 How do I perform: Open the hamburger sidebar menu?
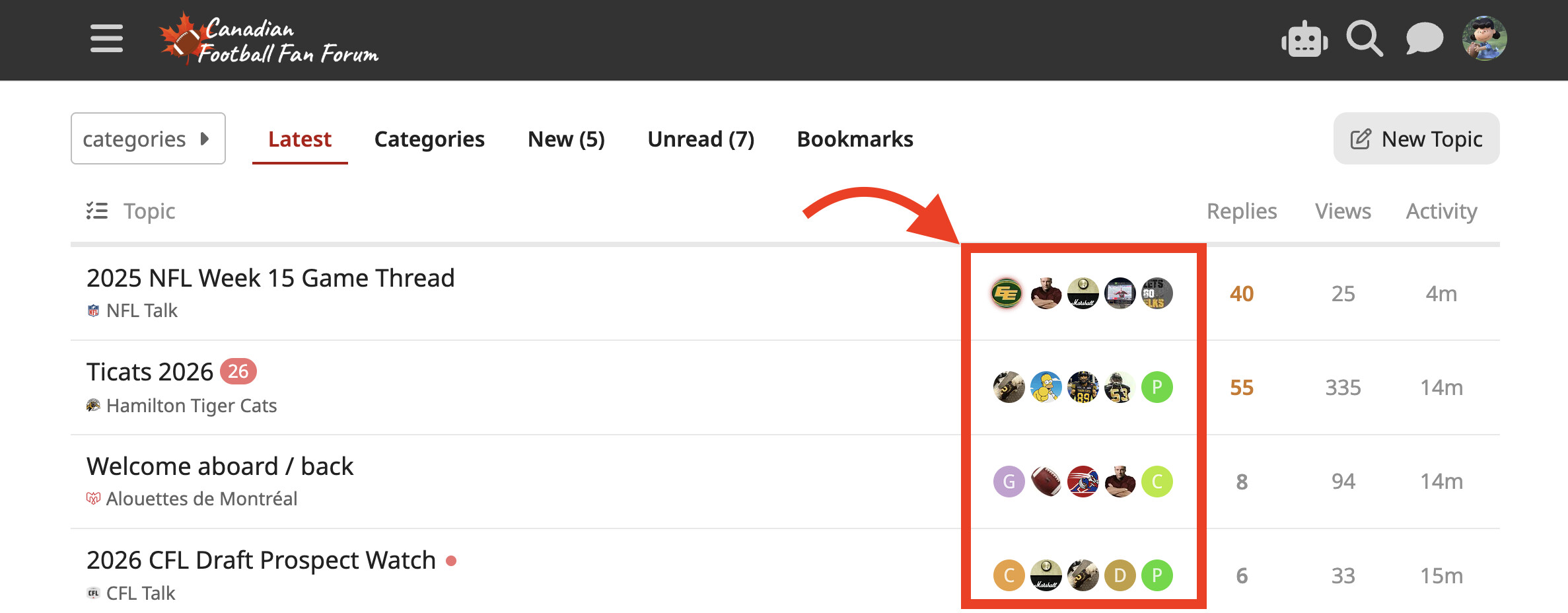pyautogui.click(x=106, y=38)
